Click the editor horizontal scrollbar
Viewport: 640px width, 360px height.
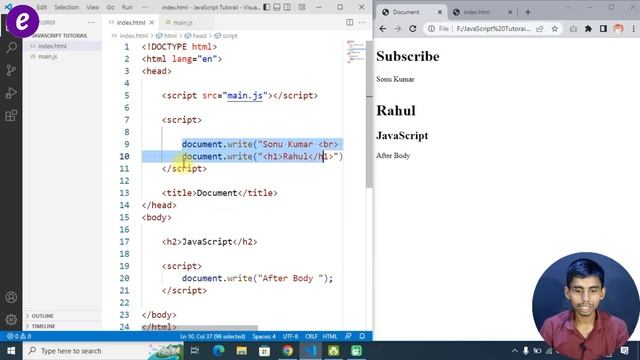pyautogui.click(x=200, y=328)
